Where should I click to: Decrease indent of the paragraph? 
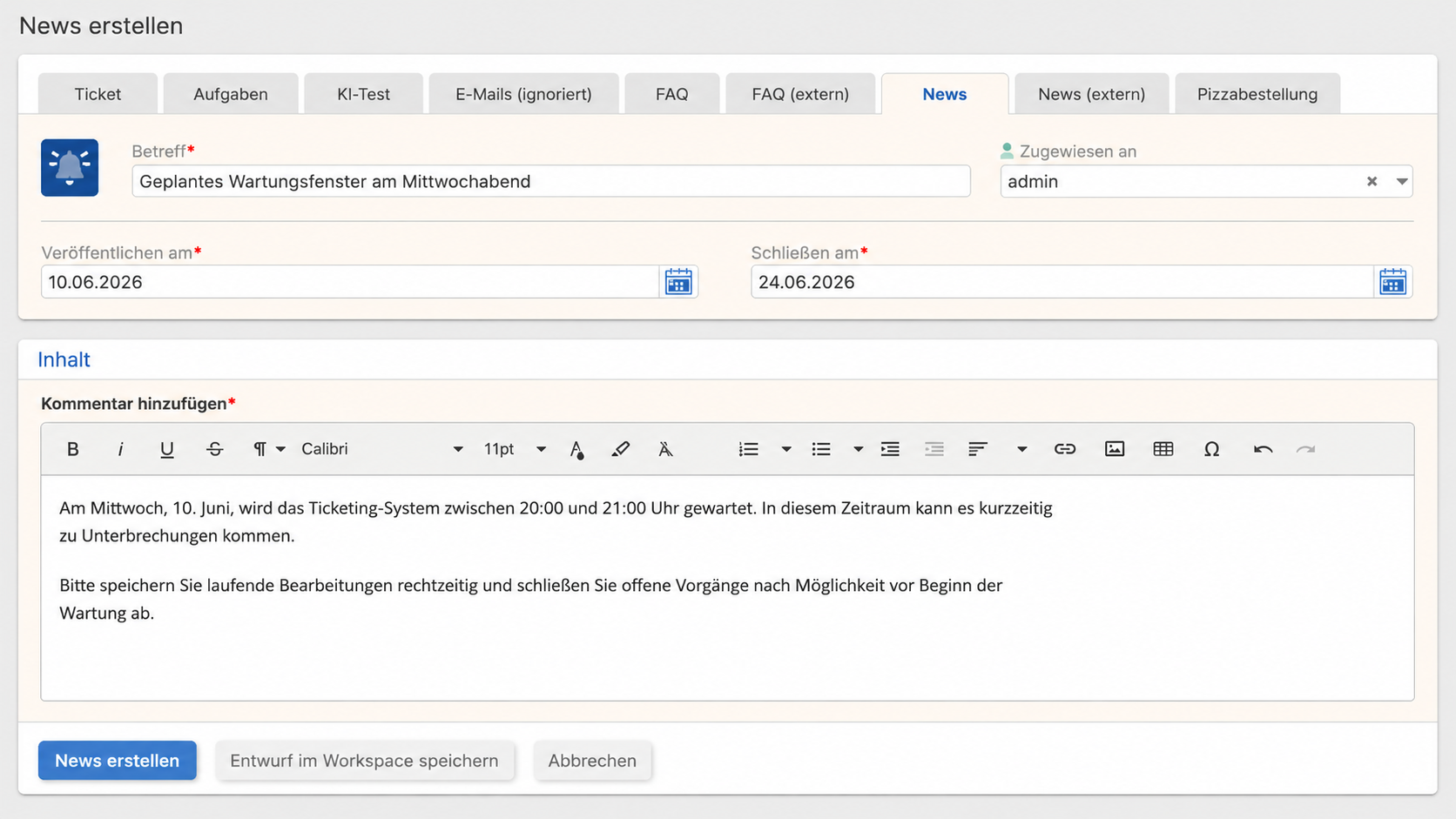pyautogui.click(x=934, y=449)
